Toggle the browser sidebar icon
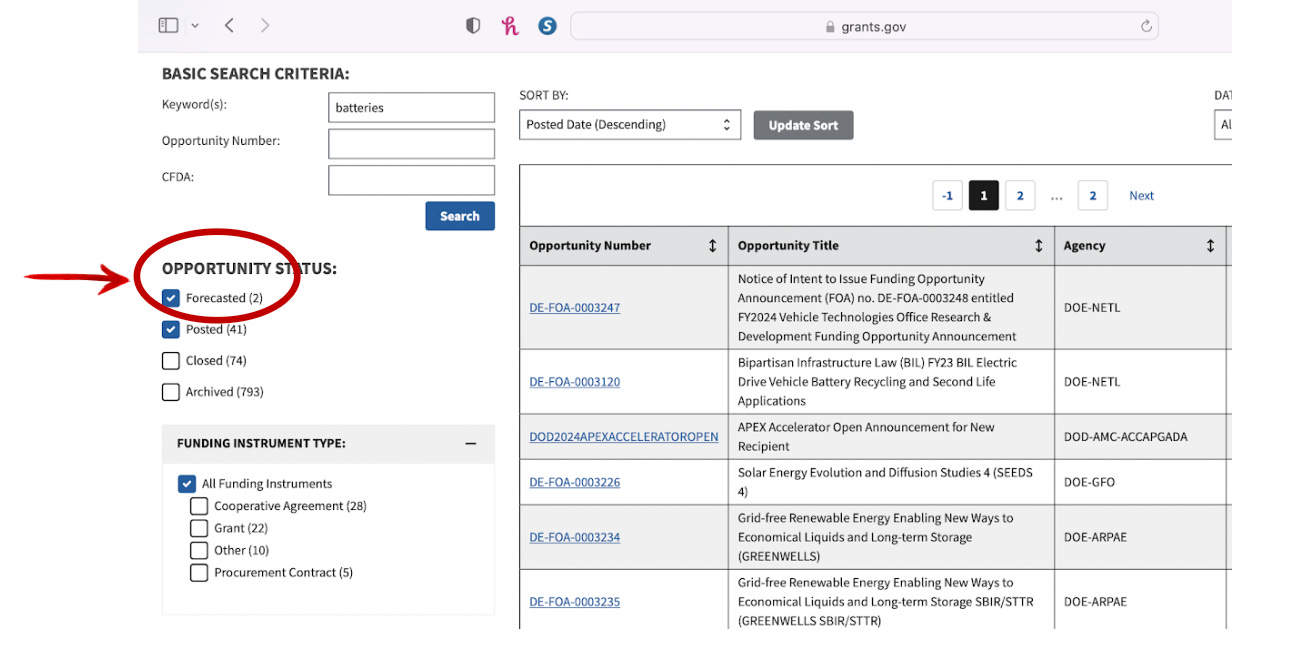The image size is (1292, 646). pos(168,26)
